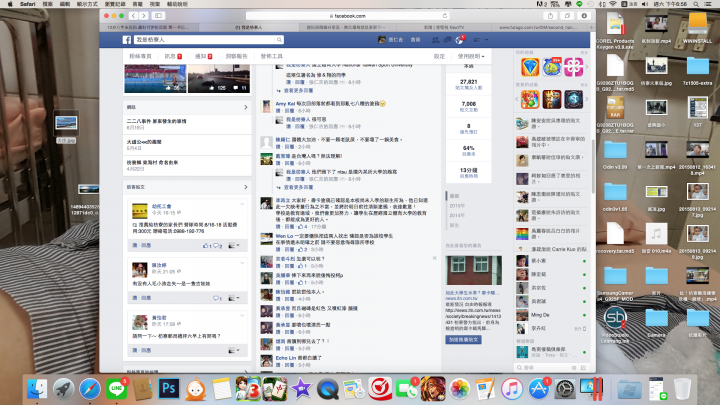Open Facebook messages icon
This screenshot has height=405, width=720.
pyautogui.click(x=447, y=40)
